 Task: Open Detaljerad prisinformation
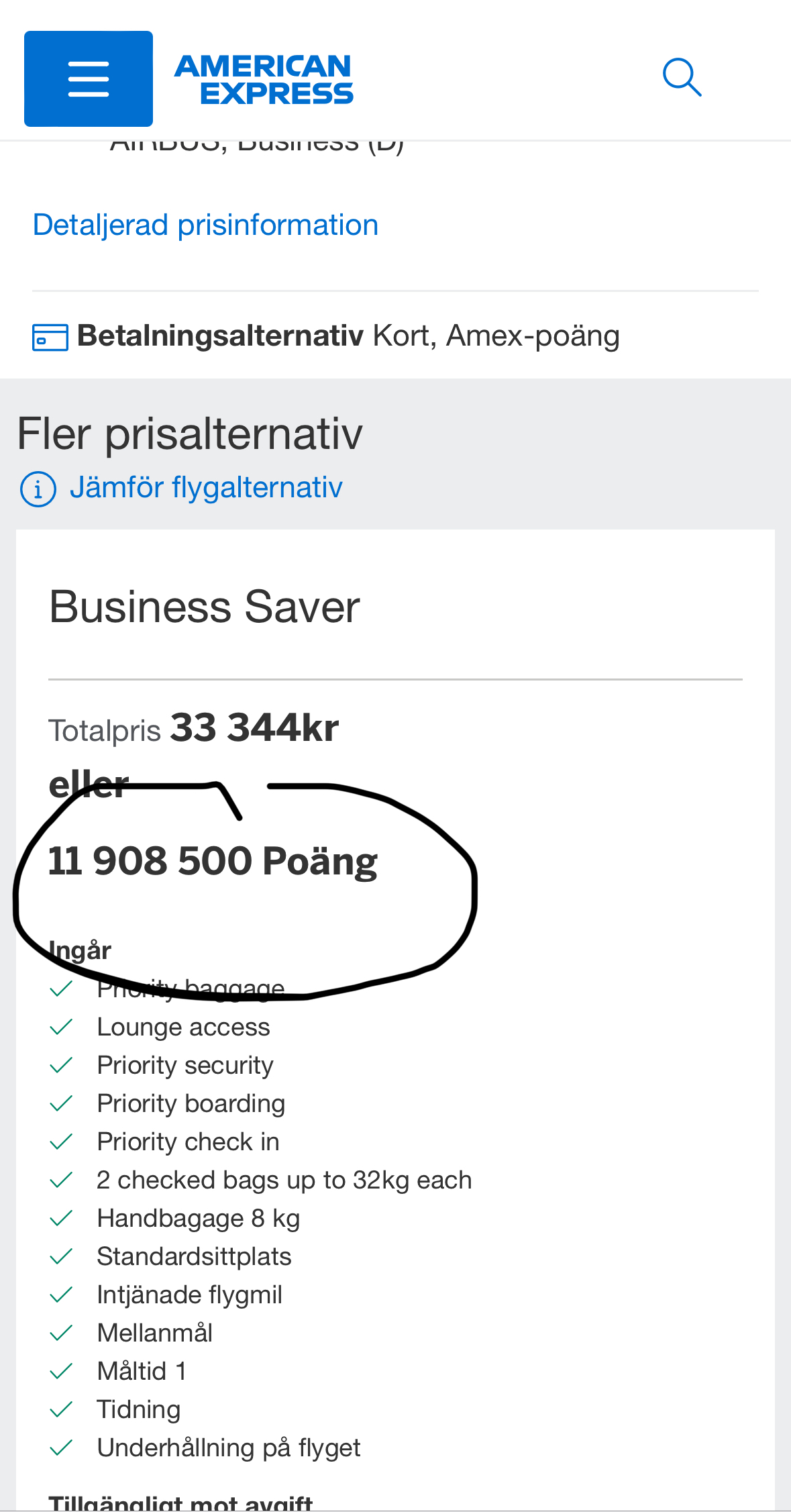[205, 224]
